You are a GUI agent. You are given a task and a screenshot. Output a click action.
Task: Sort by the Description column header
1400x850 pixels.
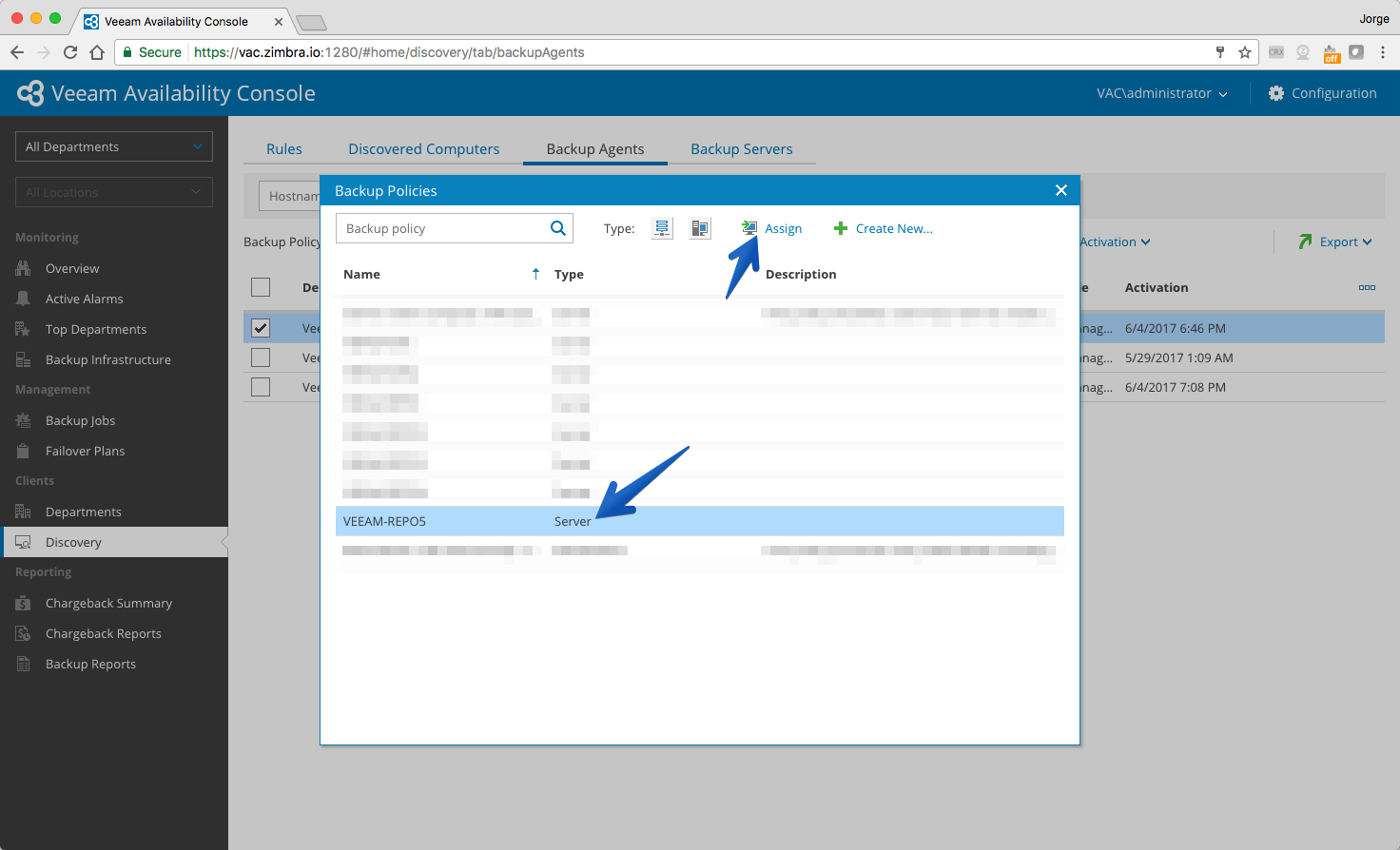pyautogui.click(x=801, y=274)
